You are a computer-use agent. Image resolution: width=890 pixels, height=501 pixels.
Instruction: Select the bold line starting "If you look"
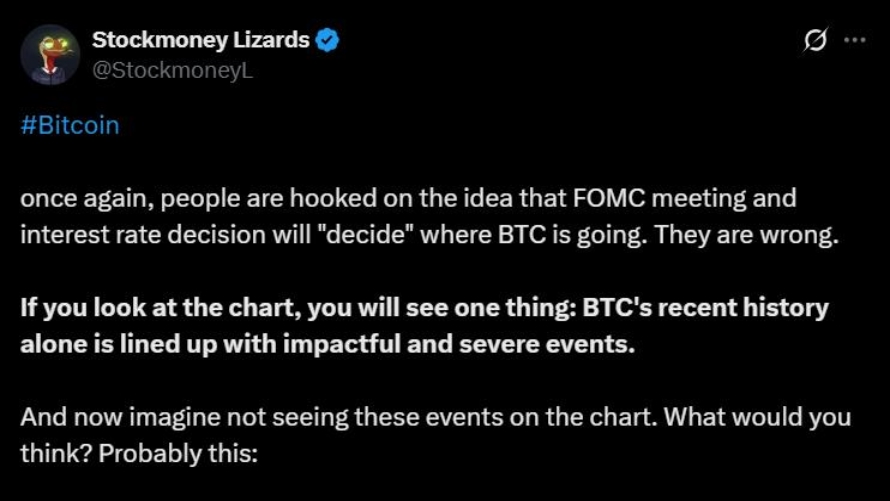[425, 308]
